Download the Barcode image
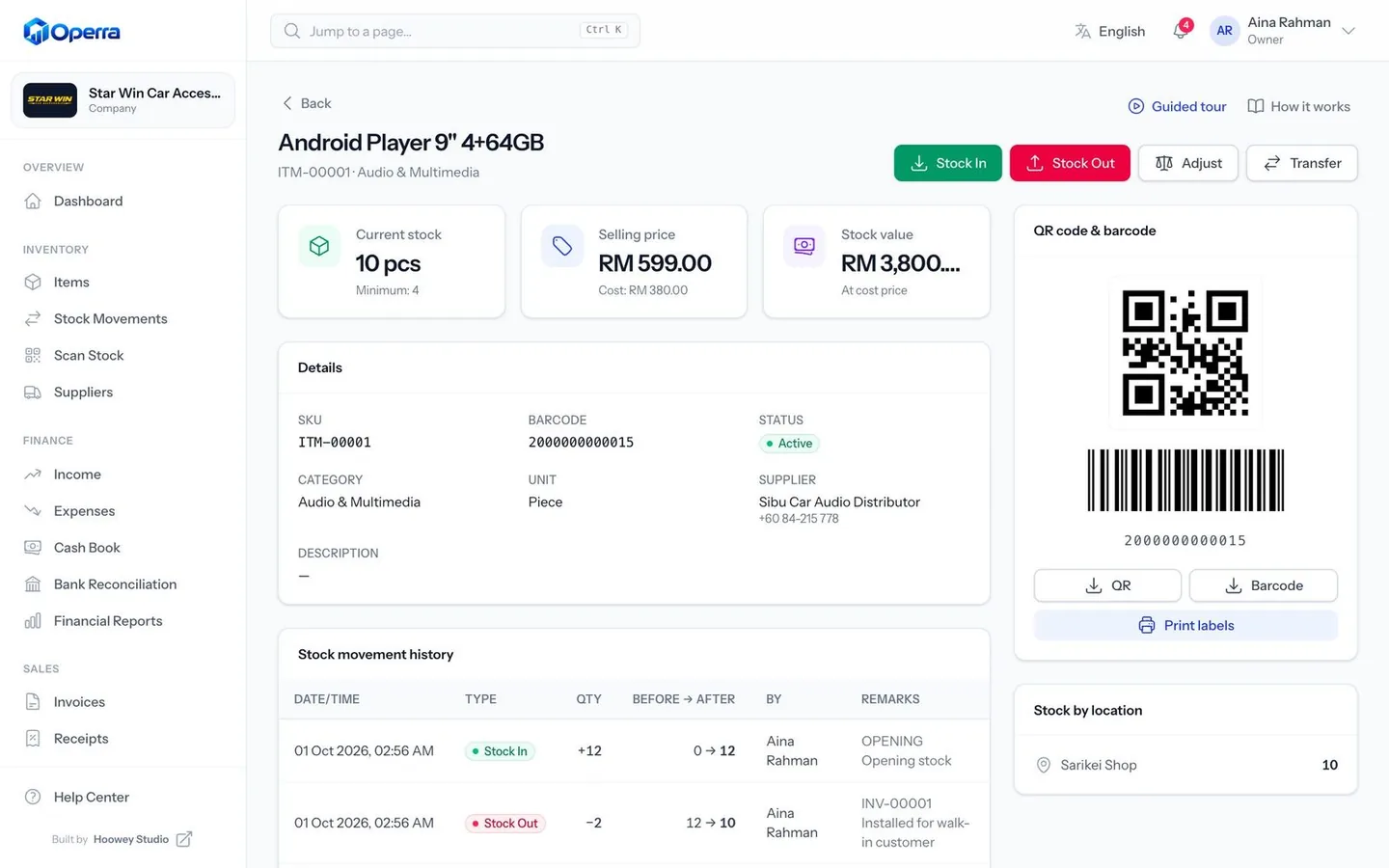This screenshot has width=1389, height=868. 1263,585
